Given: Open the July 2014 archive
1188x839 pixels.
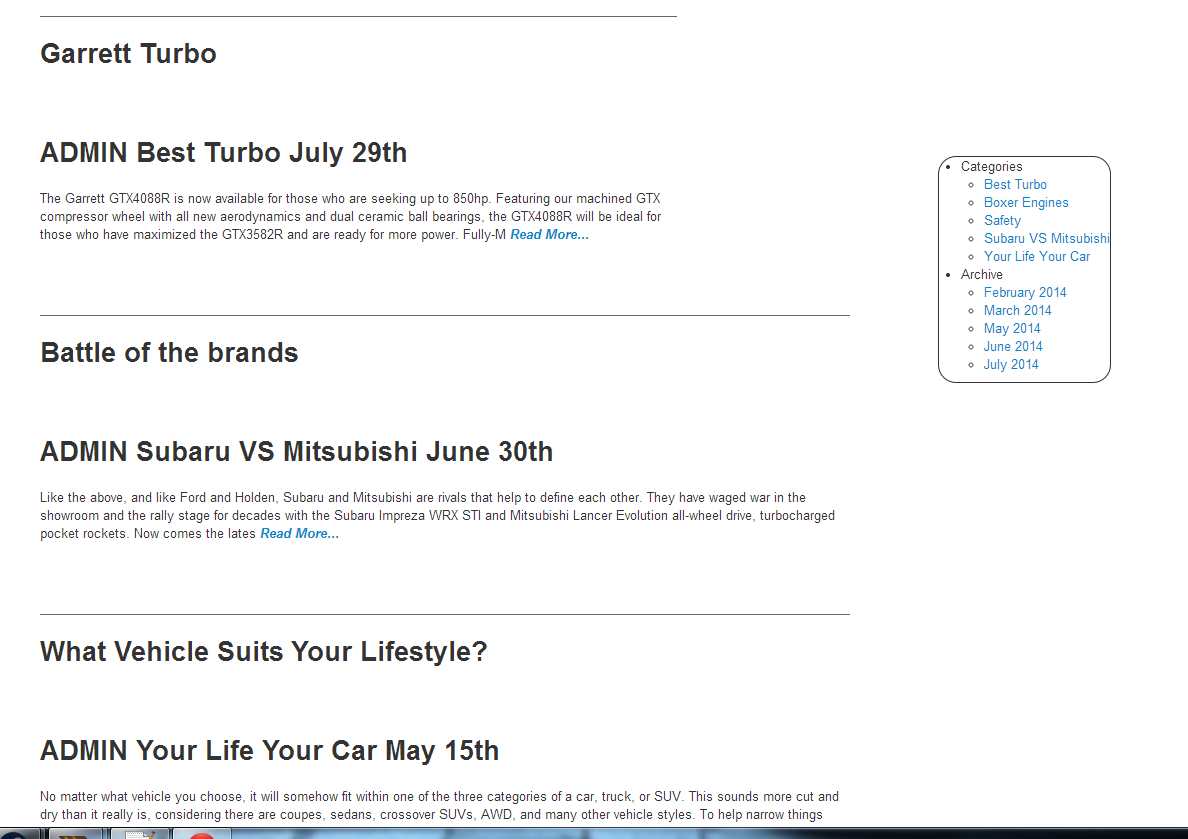Looking at the screenshot, I should click(1011, 365).
